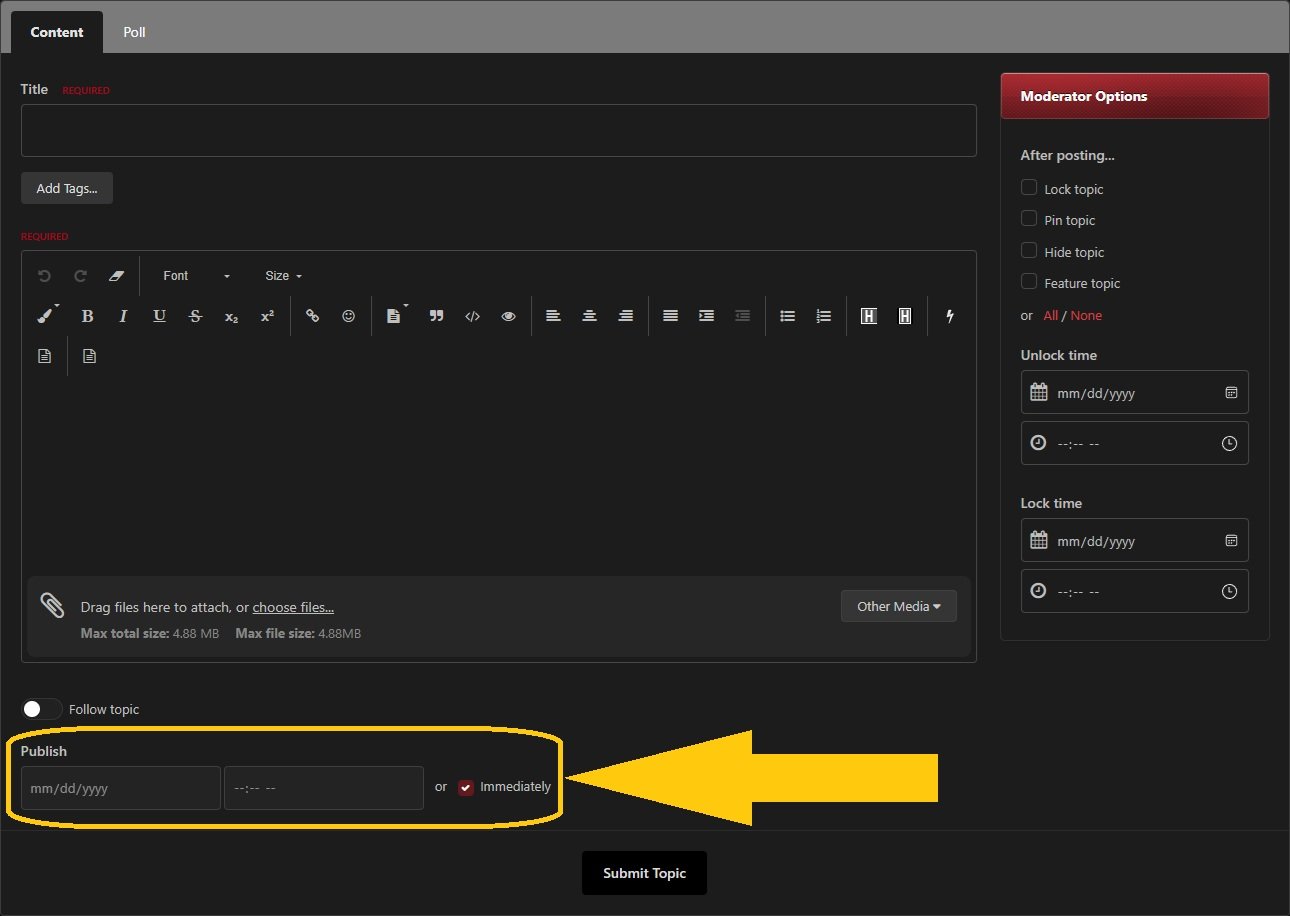The image size is (1290, 916).
Task: Insert a bulleted list
Action: tap(787, 316)
